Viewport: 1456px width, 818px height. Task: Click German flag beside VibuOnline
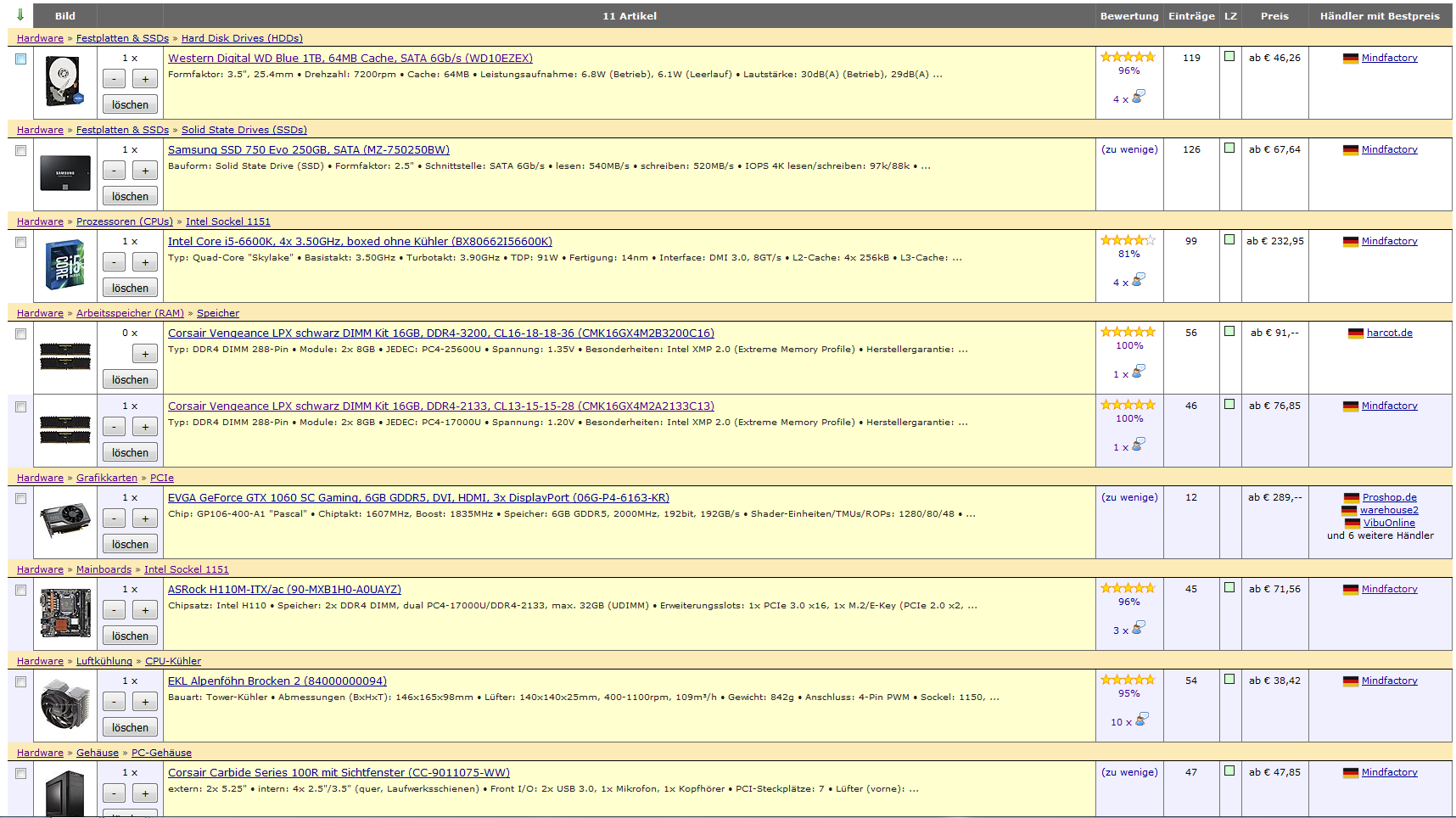(x=1352, y=524)
